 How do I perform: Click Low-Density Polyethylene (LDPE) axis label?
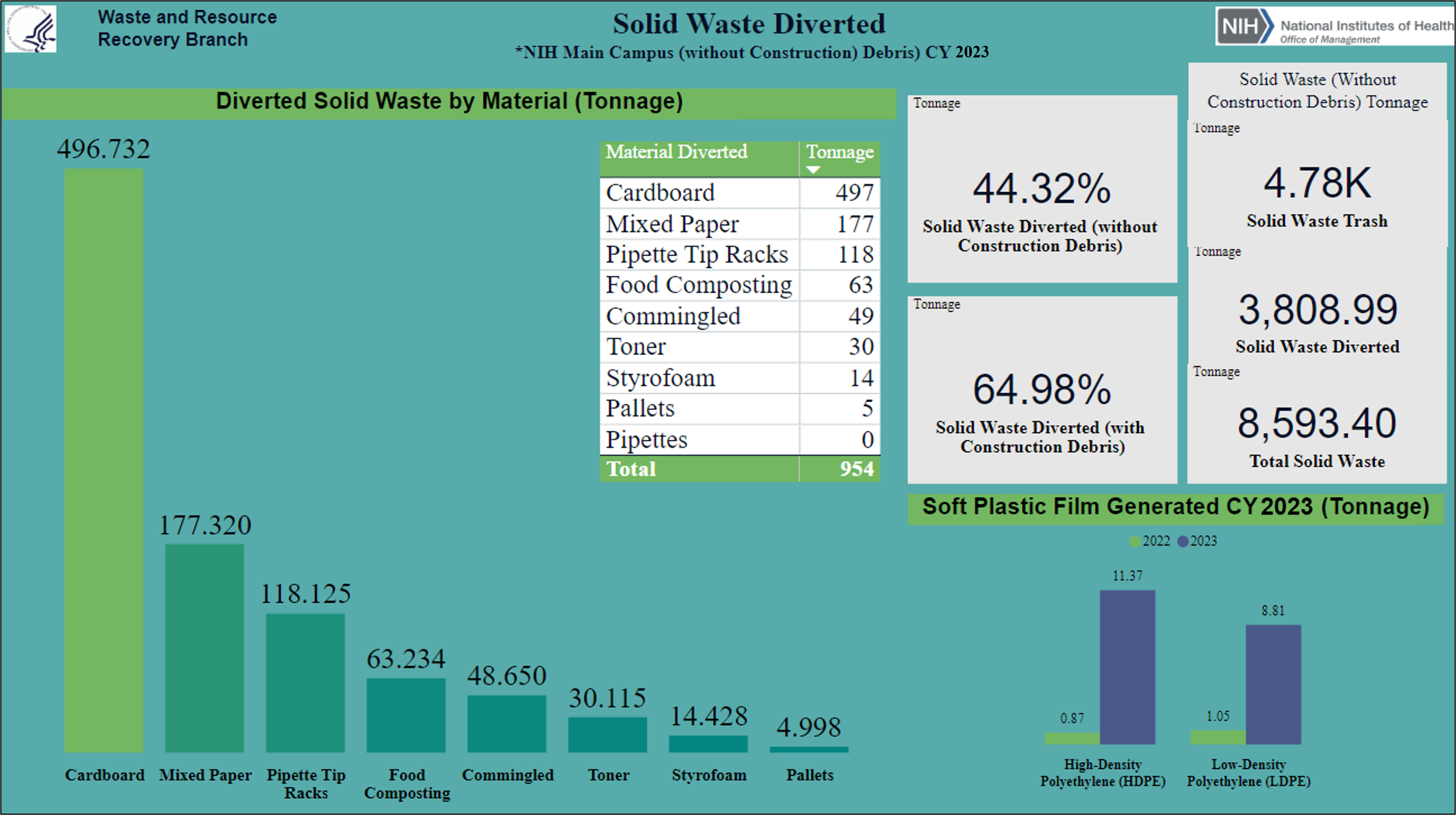tap(1249, 773)
